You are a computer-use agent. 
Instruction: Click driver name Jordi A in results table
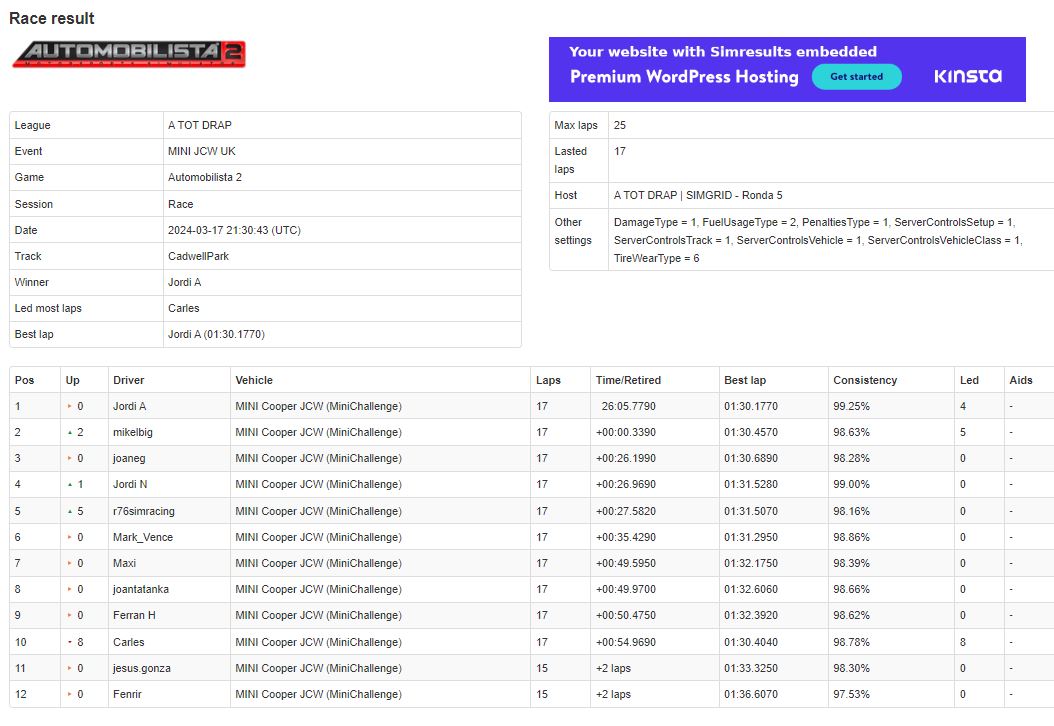pyautogui.click(x=129, y=406)
